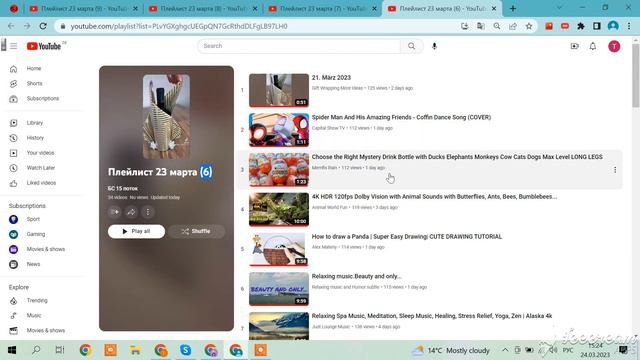Switch to Плейлист 23 марта (8) tab

click(x=203, y=9)
